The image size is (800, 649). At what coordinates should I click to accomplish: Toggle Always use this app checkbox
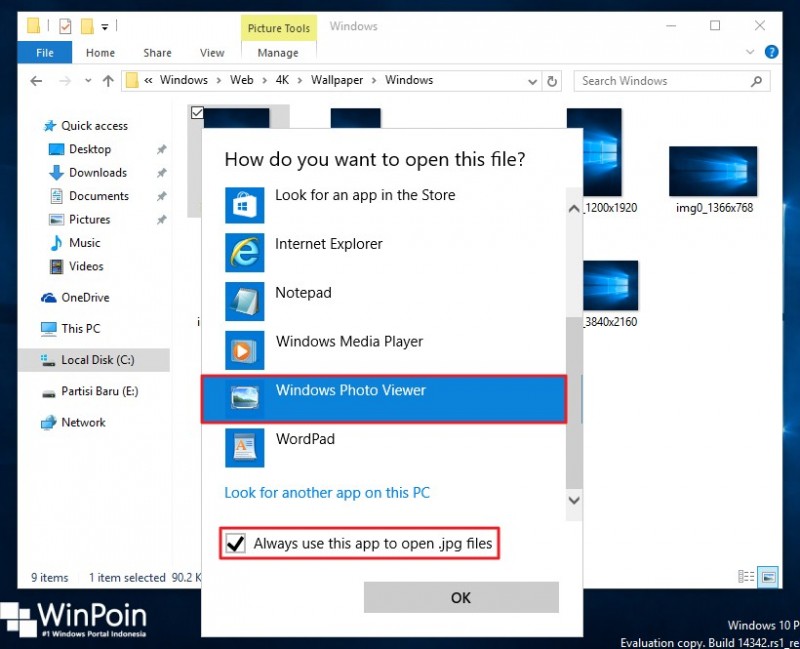point(235,543)
